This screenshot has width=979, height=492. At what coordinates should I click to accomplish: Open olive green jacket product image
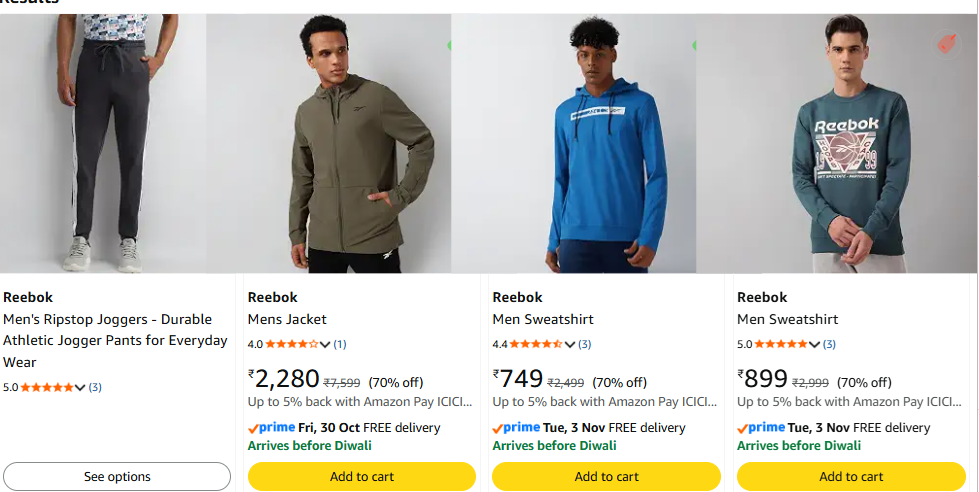coord(329,144)
